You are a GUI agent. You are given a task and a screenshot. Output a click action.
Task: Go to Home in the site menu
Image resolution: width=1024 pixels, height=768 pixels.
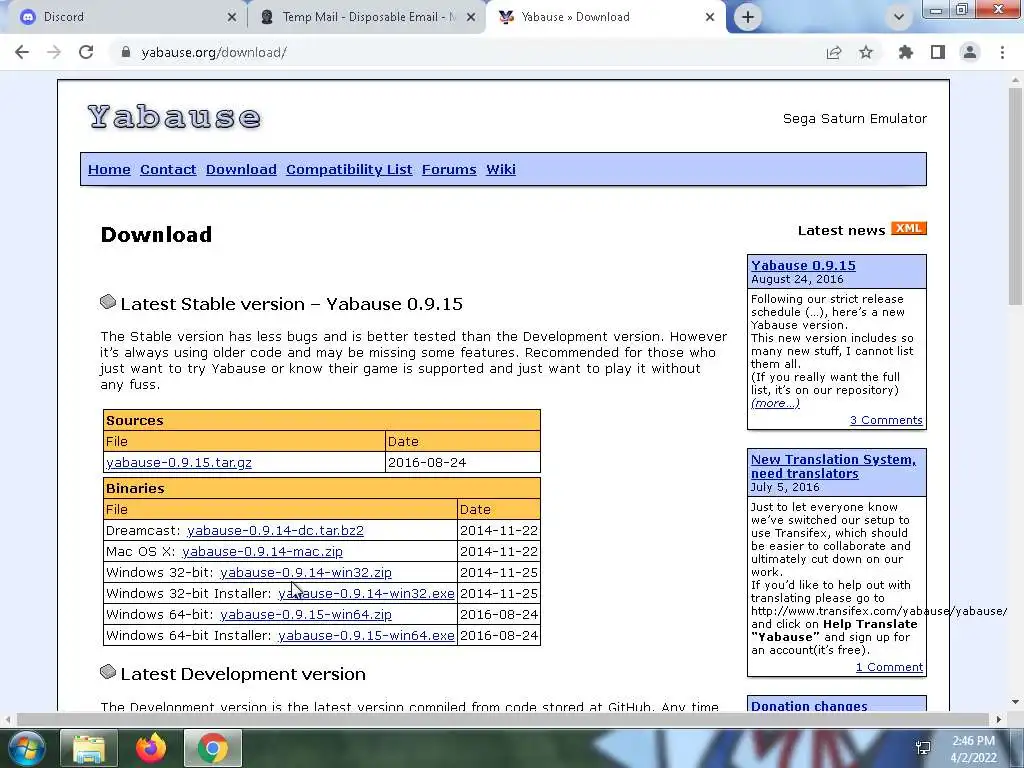click(109, 169)
